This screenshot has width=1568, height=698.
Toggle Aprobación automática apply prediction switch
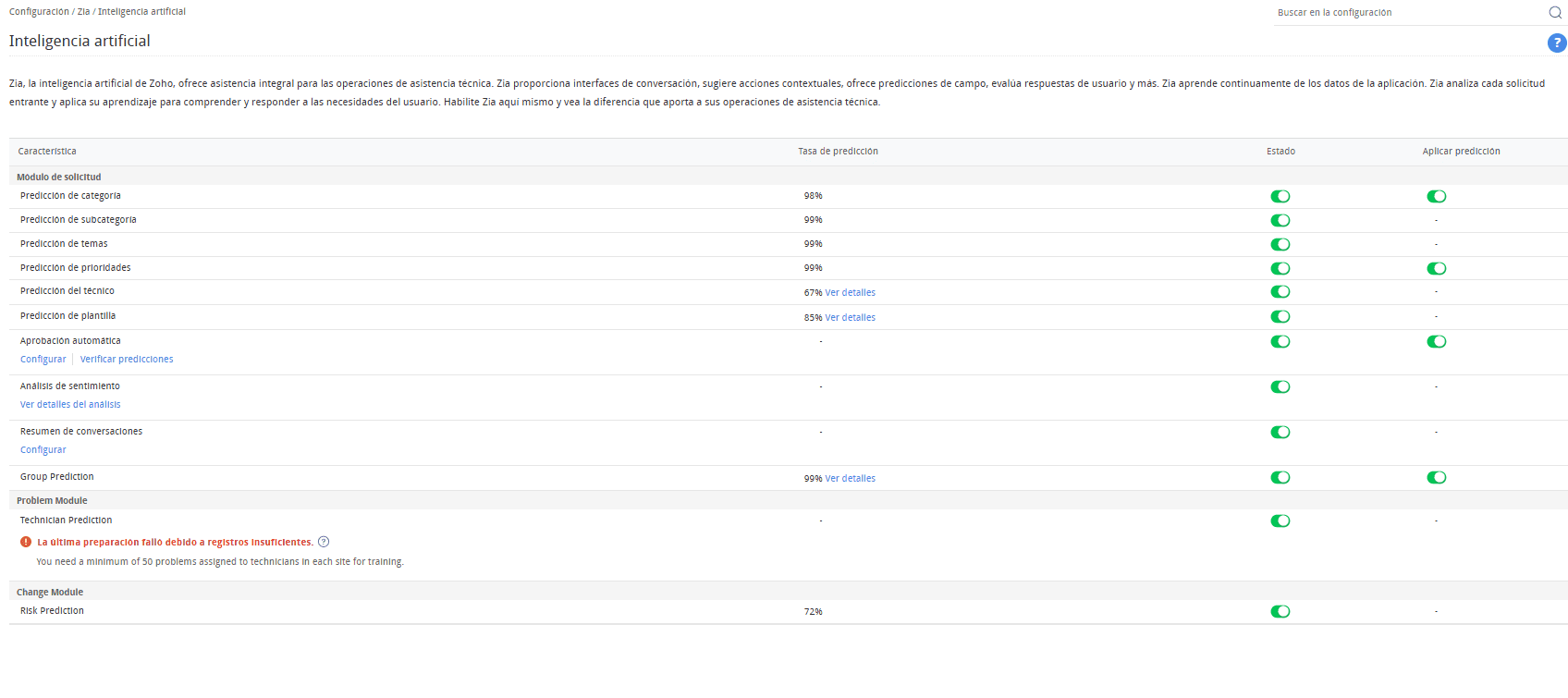point(1436,342)
